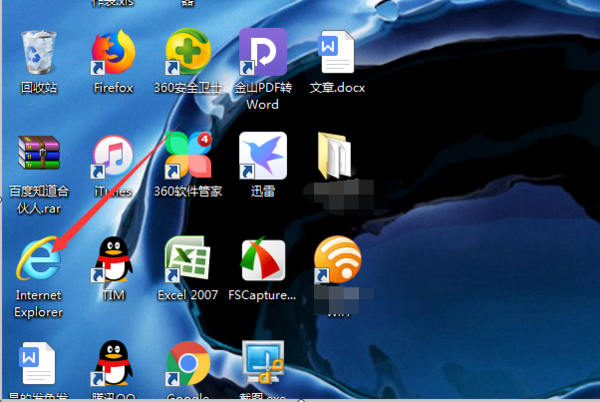This screenshot has height=402, width=600.
Task: Select the 截图.exe monitor icon
Action: coord(263,362)
